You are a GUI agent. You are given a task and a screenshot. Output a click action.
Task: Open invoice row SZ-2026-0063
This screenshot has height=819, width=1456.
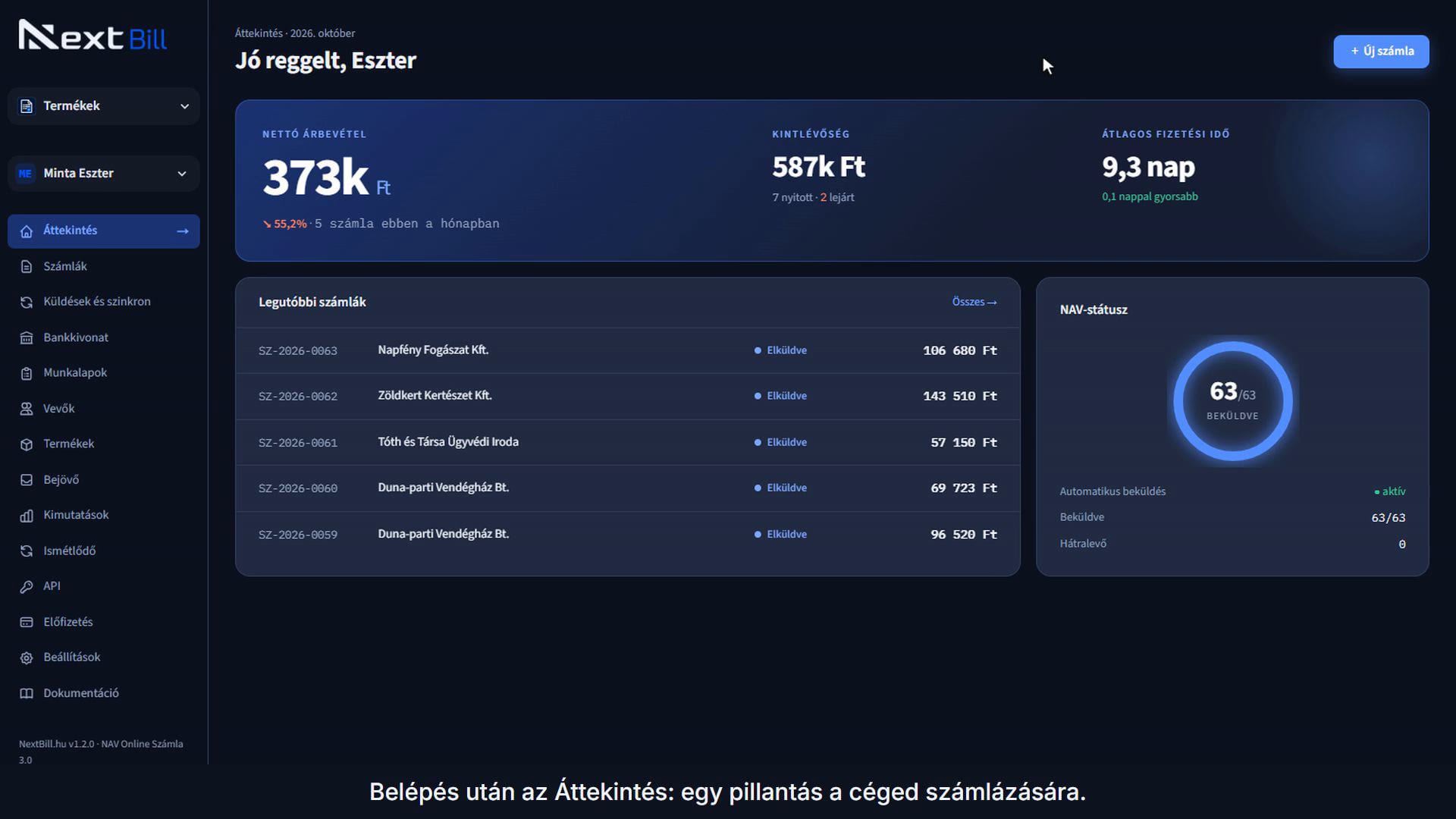(x=627, y=350)
